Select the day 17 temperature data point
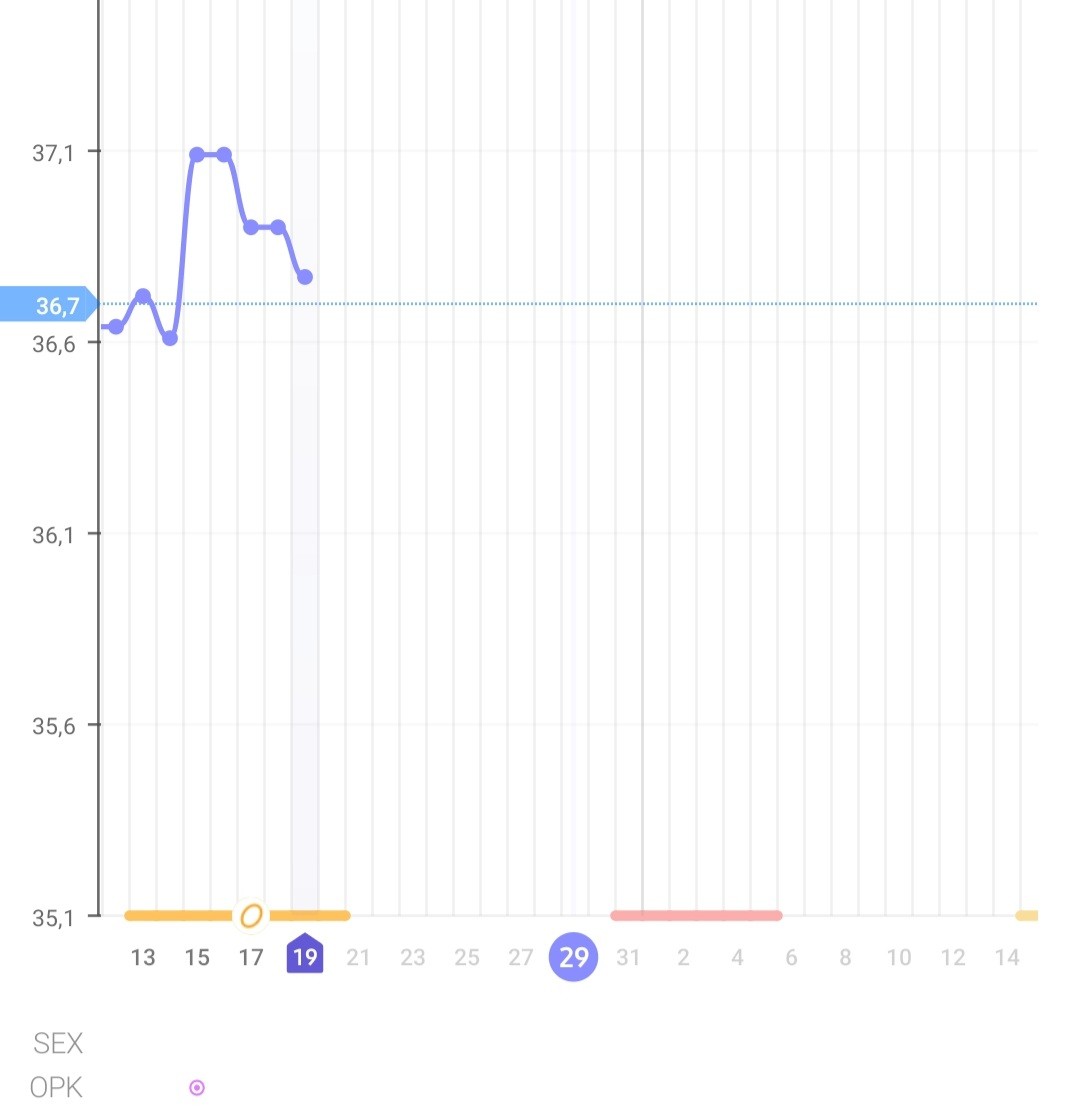This screenshot has width=1080, height=1119. (251, 227)
